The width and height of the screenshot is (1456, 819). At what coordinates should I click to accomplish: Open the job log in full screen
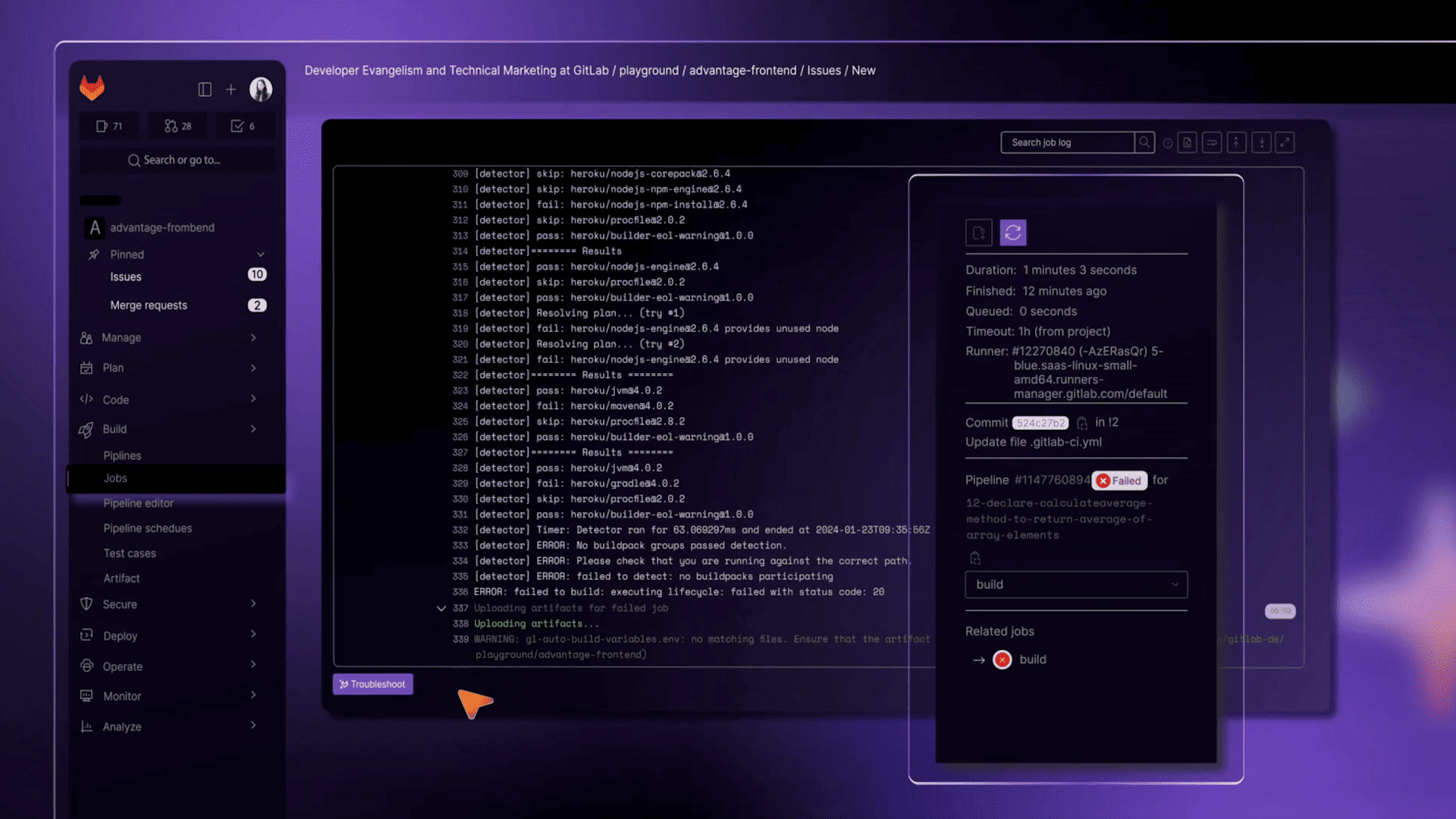tap(1285, 143)
